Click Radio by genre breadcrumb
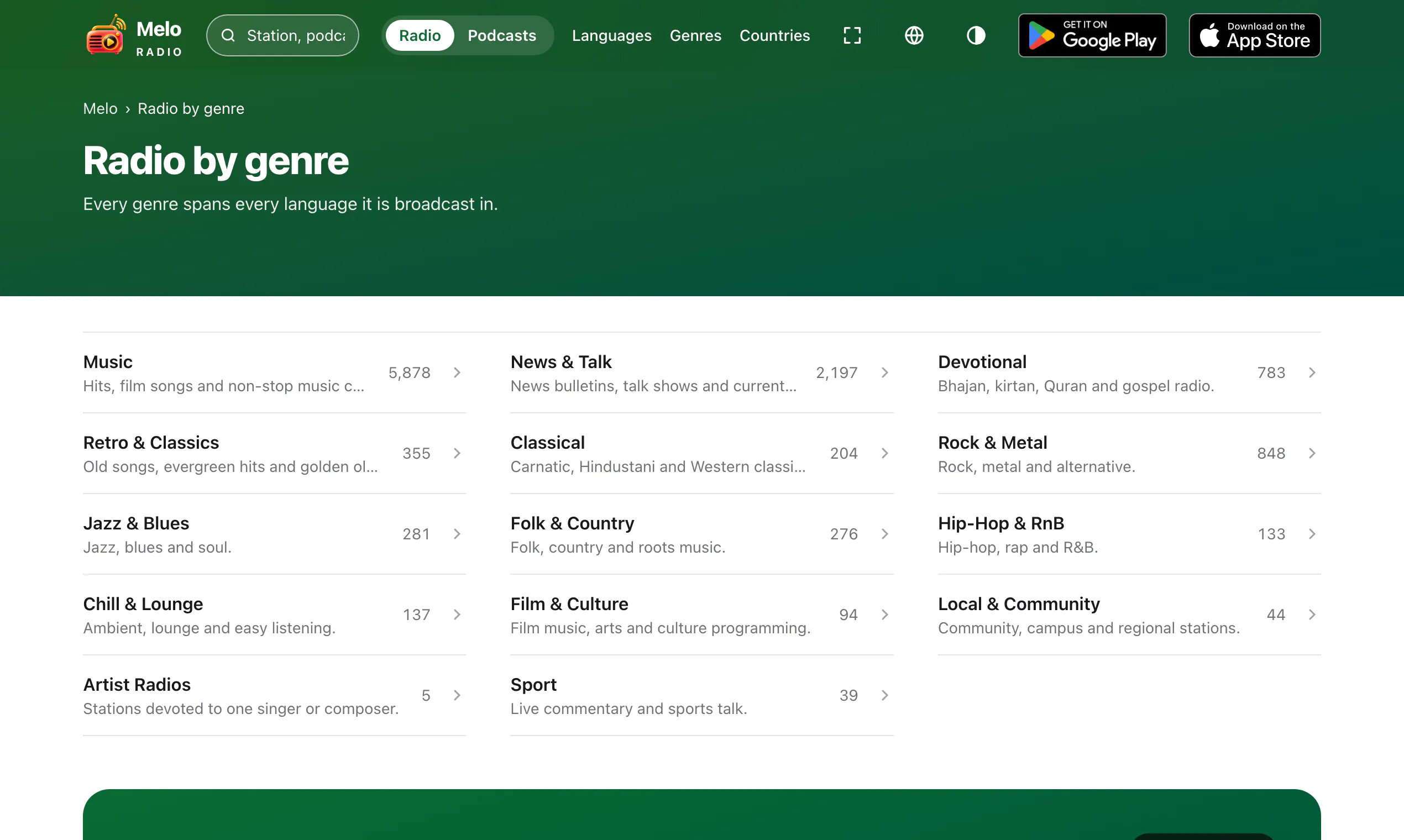 (x=191, y=109)
